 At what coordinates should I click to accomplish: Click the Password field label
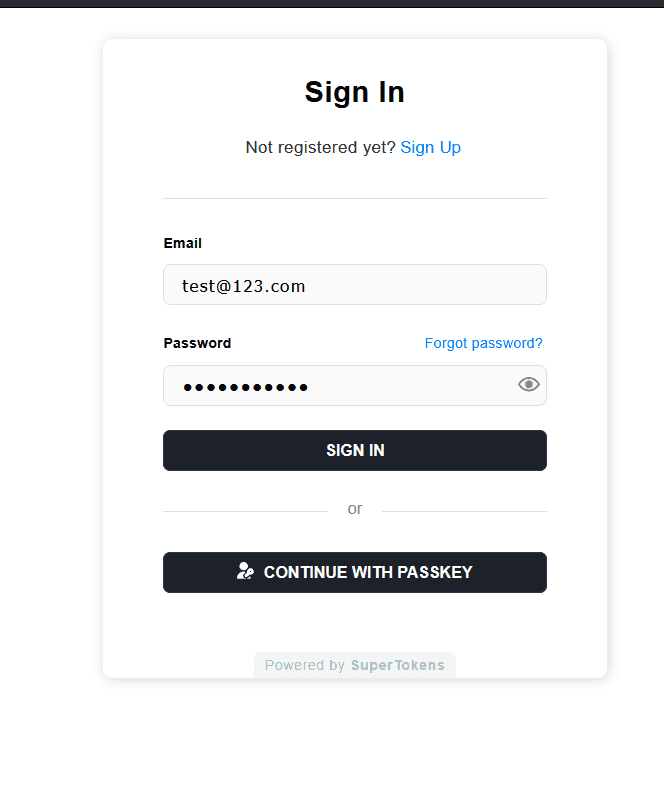(x=197, y=343)
